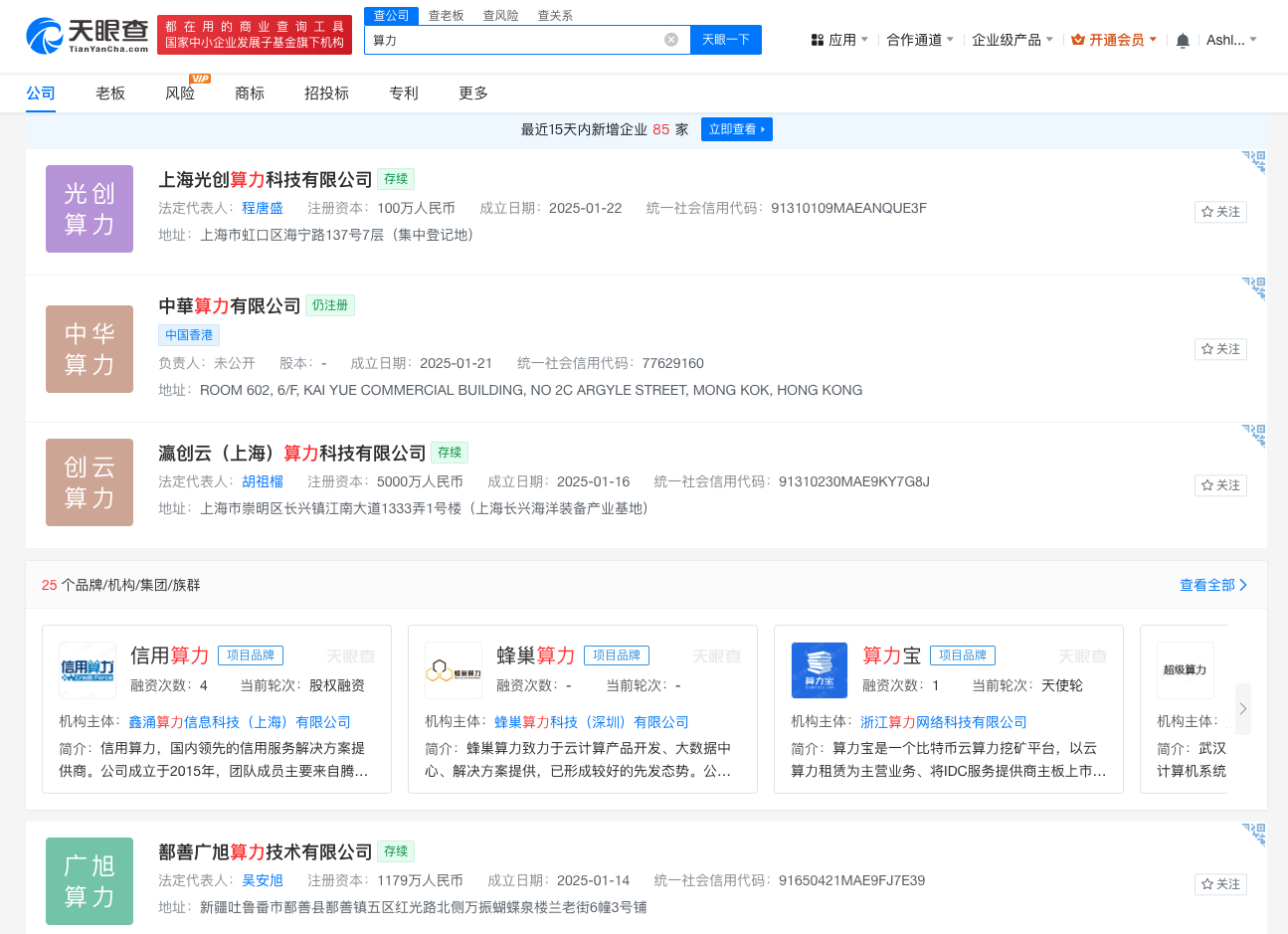
Task: Click the 广旭算力 green company avatar
Action: [90, 881]
